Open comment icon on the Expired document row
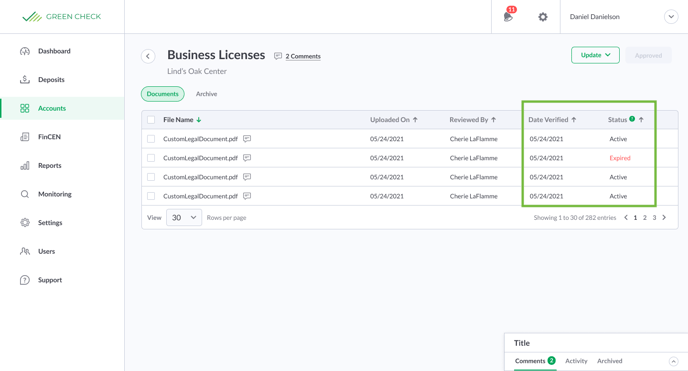The height and width of the screenshot is (371, 688). coord(247,157)
